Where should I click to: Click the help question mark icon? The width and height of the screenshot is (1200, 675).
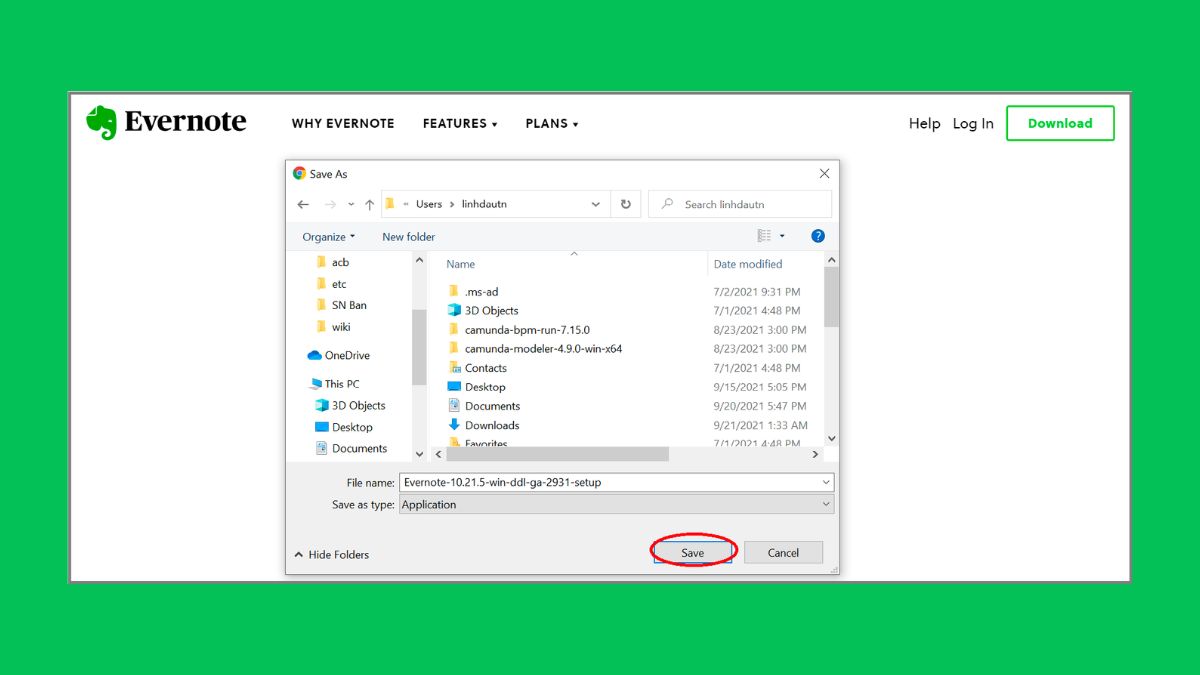(x=817, y=236)
